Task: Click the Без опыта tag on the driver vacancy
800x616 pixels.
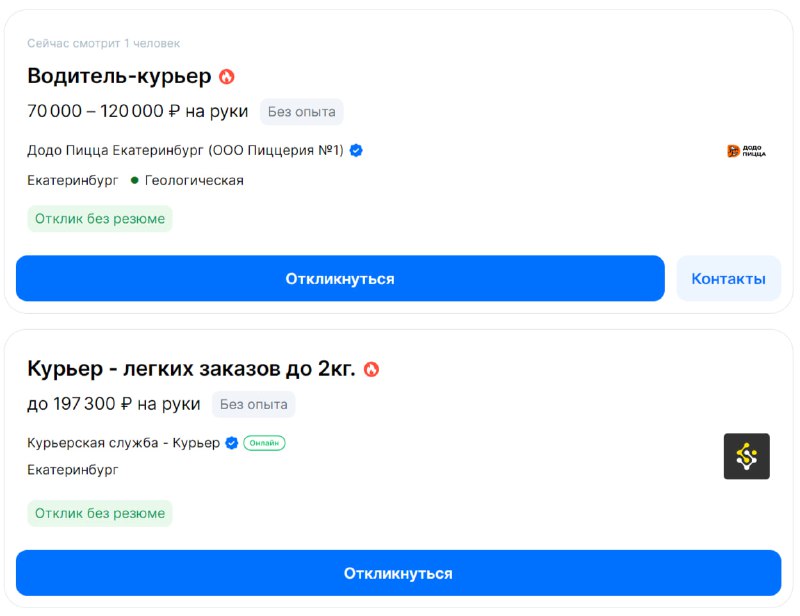Action: coord(302,112)
